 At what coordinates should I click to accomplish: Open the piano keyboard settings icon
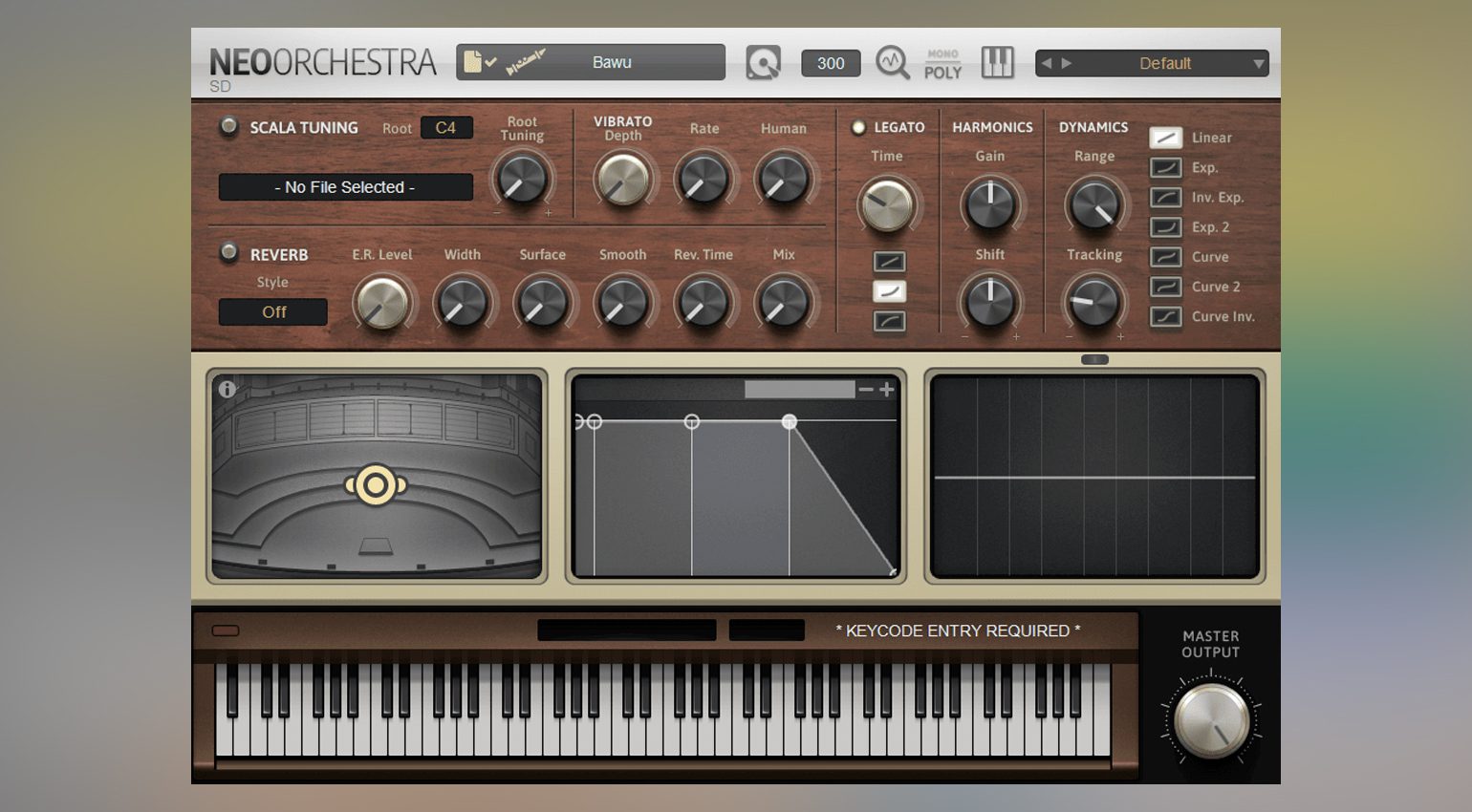point(997,63)
